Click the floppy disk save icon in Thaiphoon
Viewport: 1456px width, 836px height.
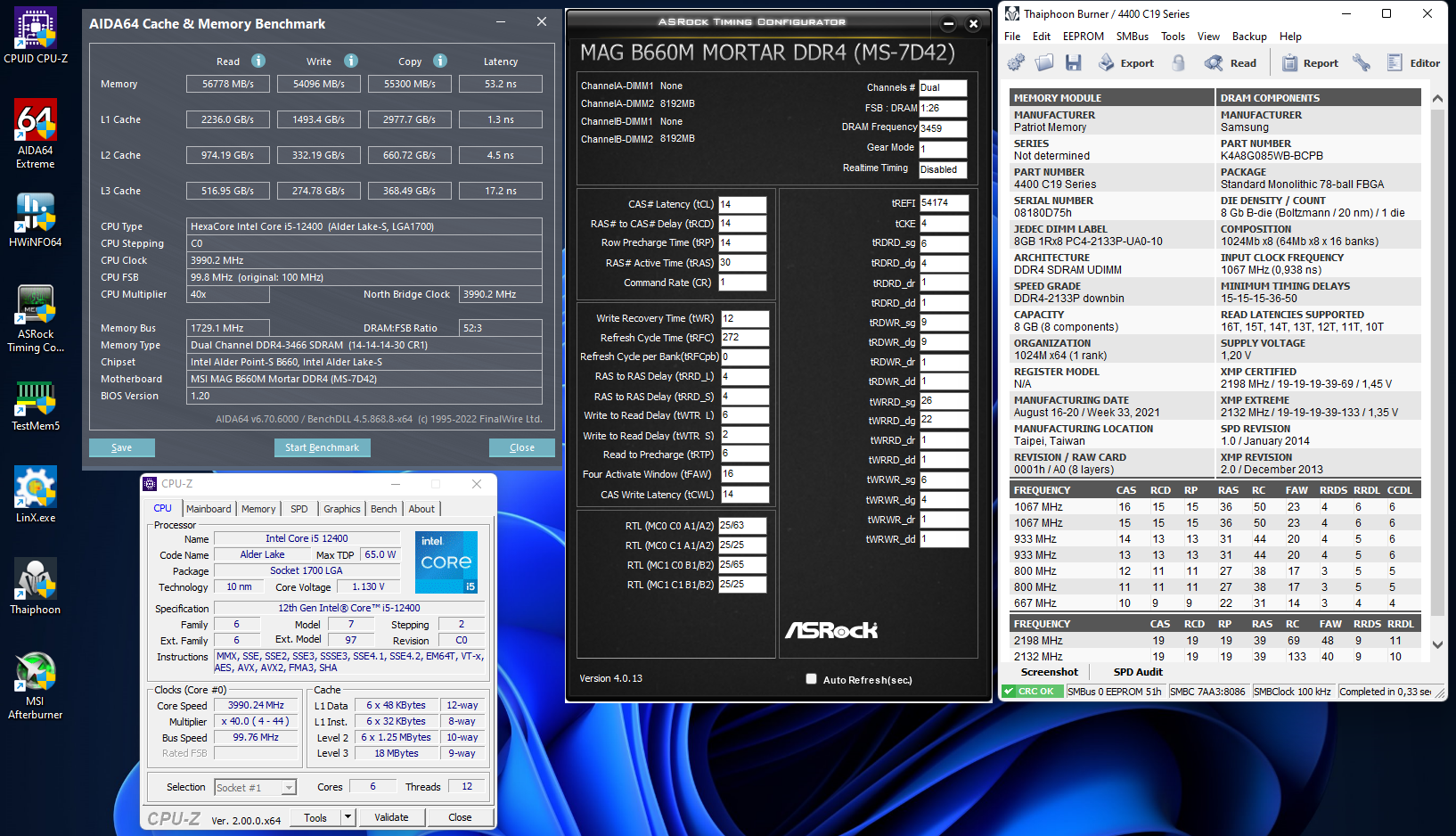click(x=1073, y=62)
